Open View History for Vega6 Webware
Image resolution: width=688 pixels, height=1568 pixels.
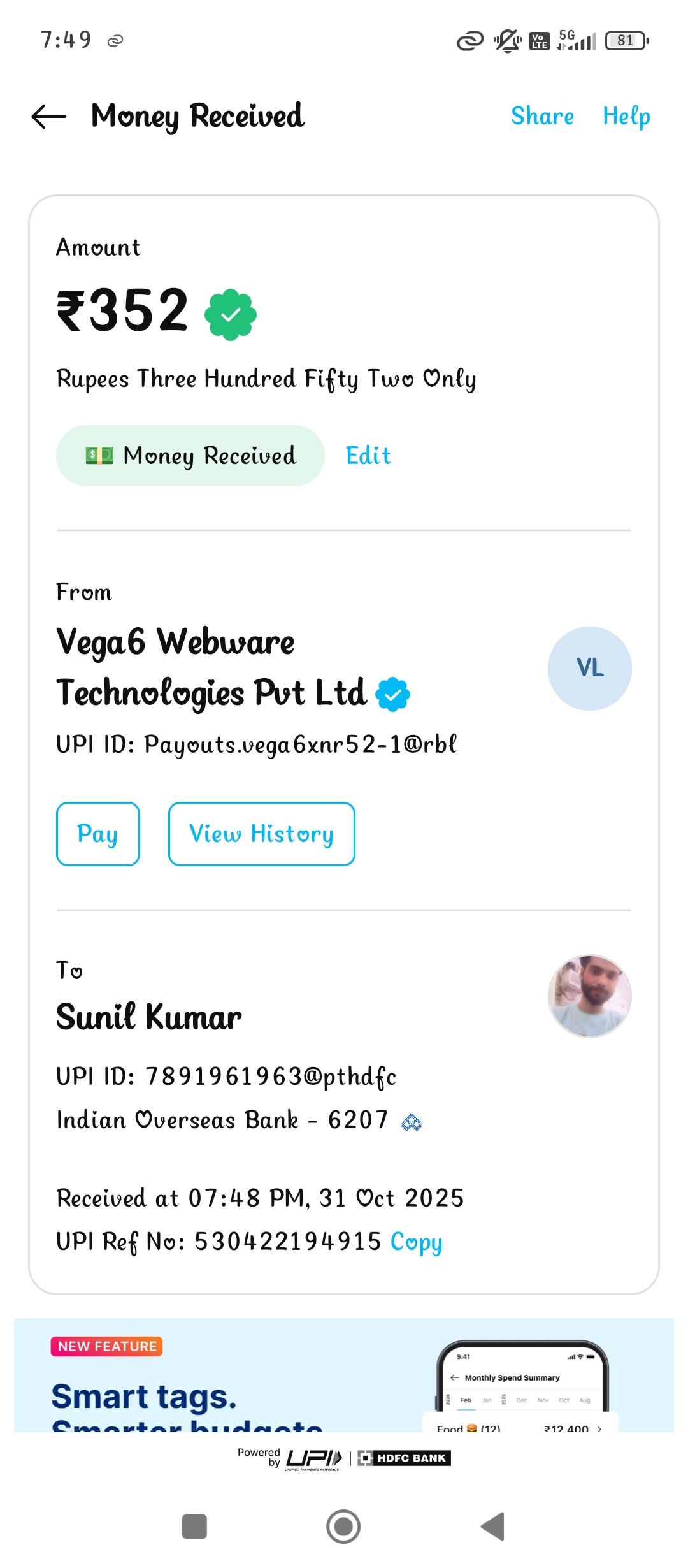261,834
